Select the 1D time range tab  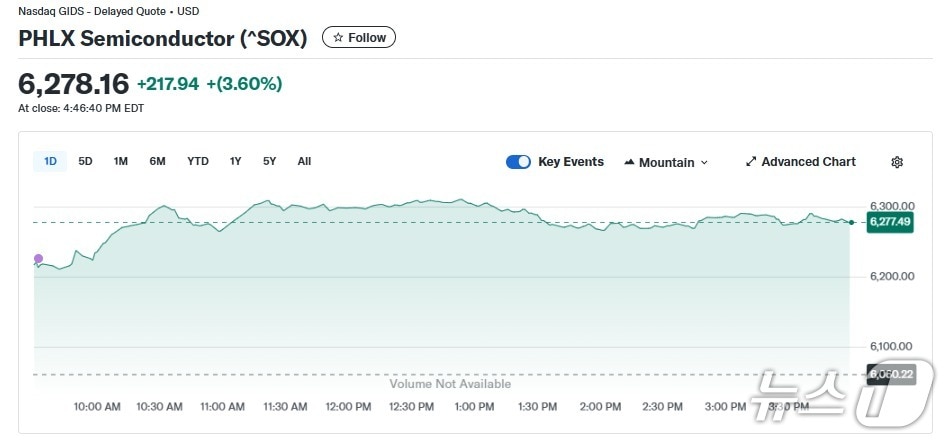[50, 161]
